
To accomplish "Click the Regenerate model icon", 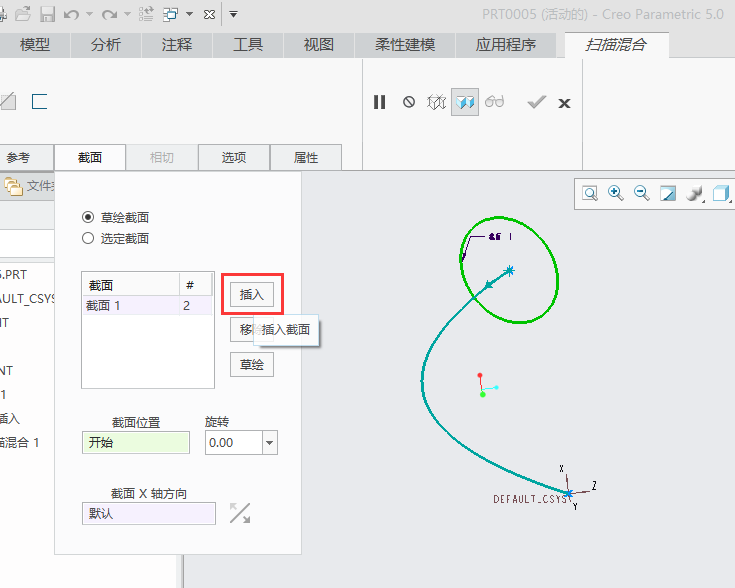I will tap(146, 15).
